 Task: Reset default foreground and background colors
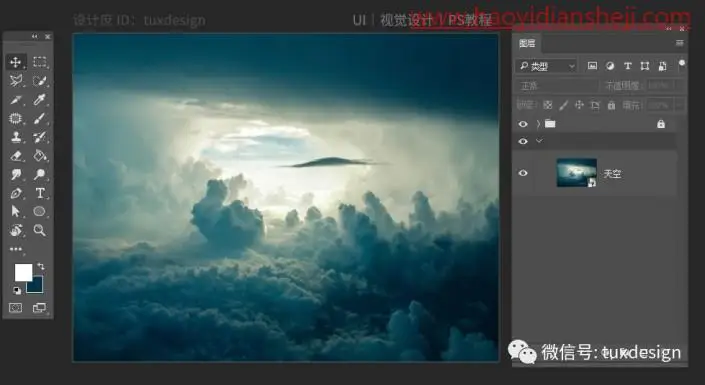pos(17,291)
